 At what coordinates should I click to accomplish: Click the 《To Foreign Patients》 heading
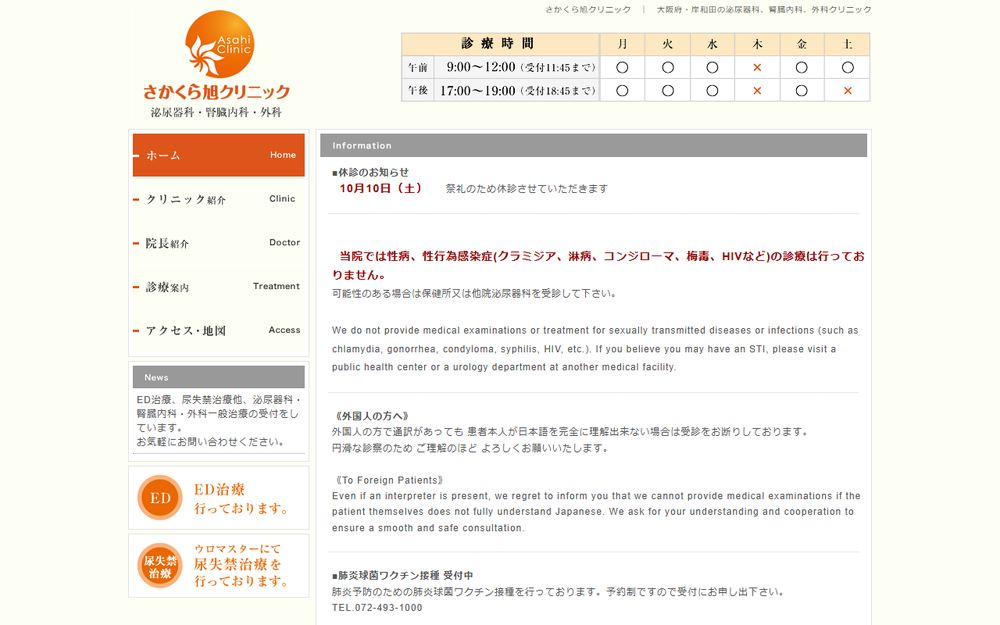[388, 480]
